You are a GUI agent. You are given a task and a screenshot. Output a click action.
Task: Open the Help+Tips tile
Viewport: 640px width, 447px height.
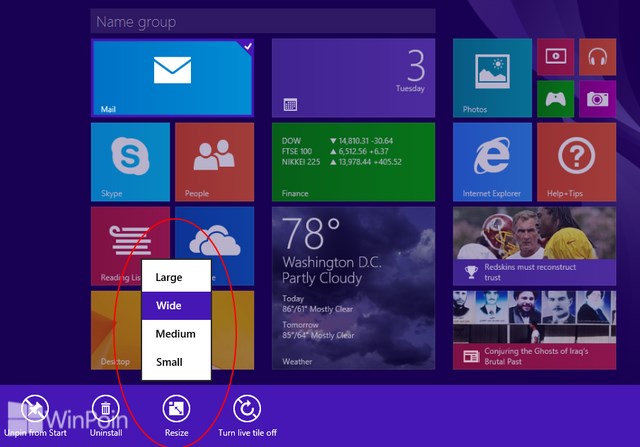[x=576, y=162]
